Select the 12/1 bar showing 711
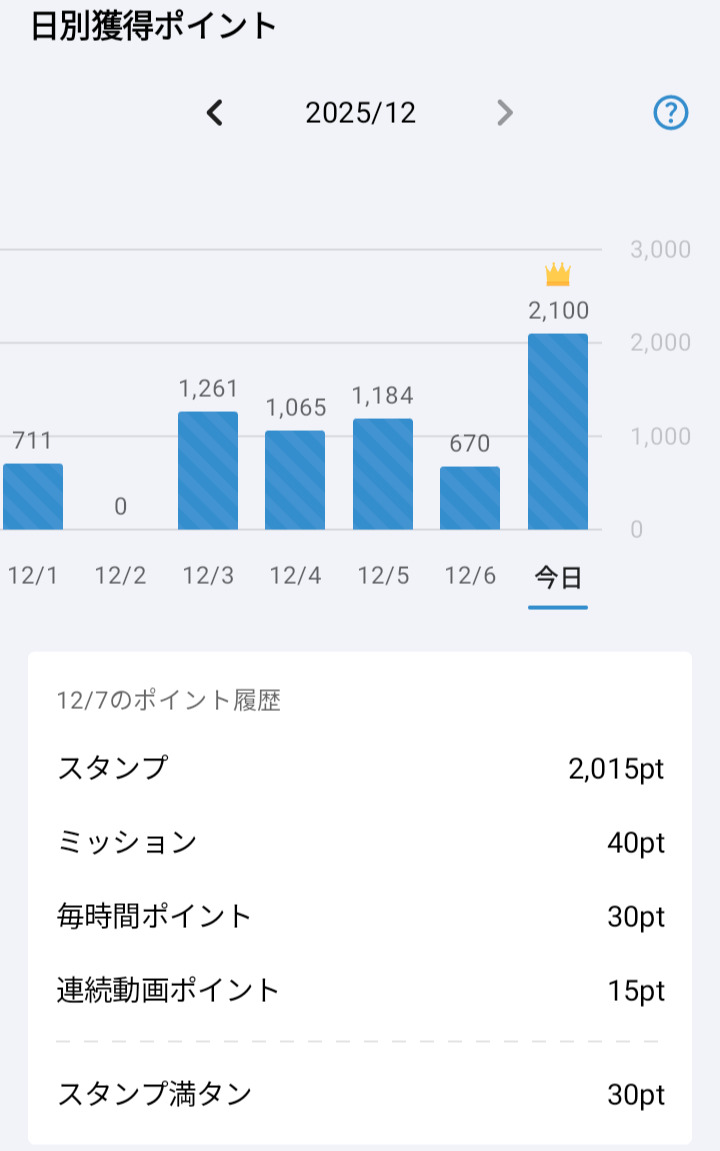The height and width of the screenshot is (1151, 720). pos(33,497)
